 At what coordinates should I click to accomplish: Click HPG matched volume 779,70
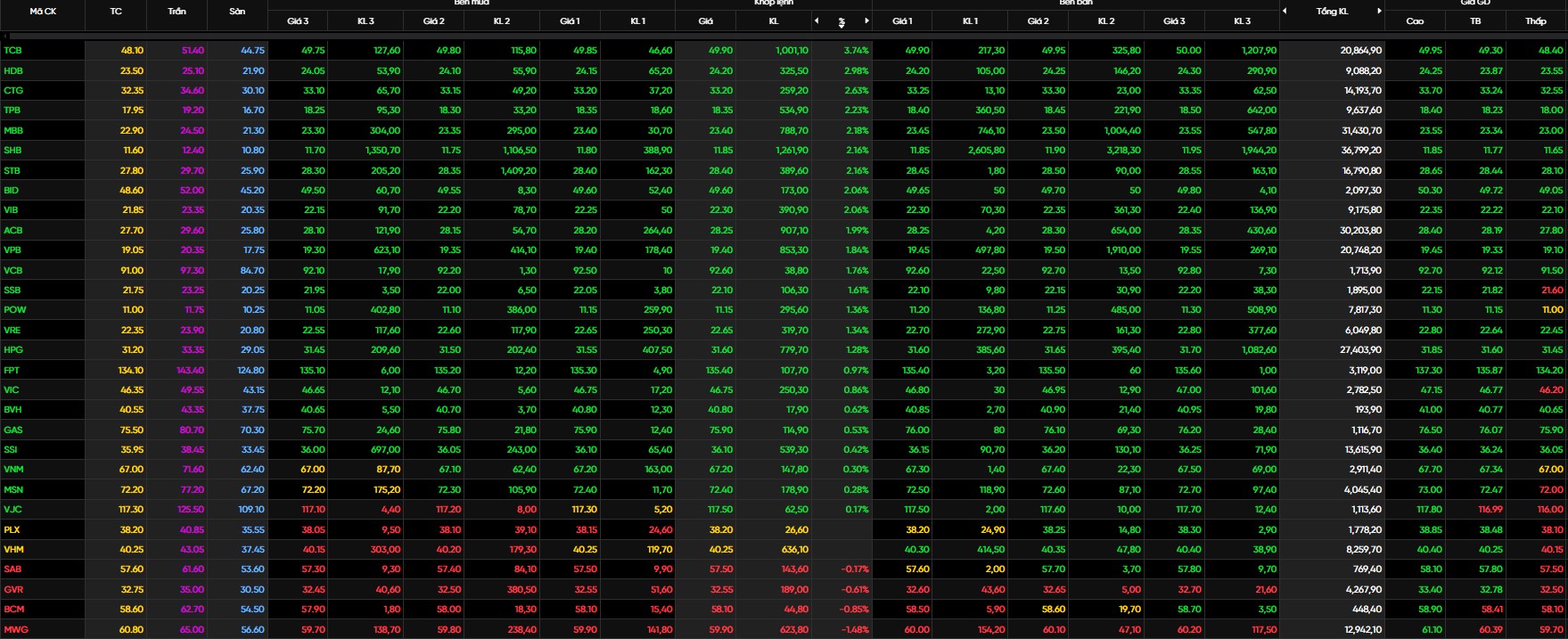[x=793, y=349]
